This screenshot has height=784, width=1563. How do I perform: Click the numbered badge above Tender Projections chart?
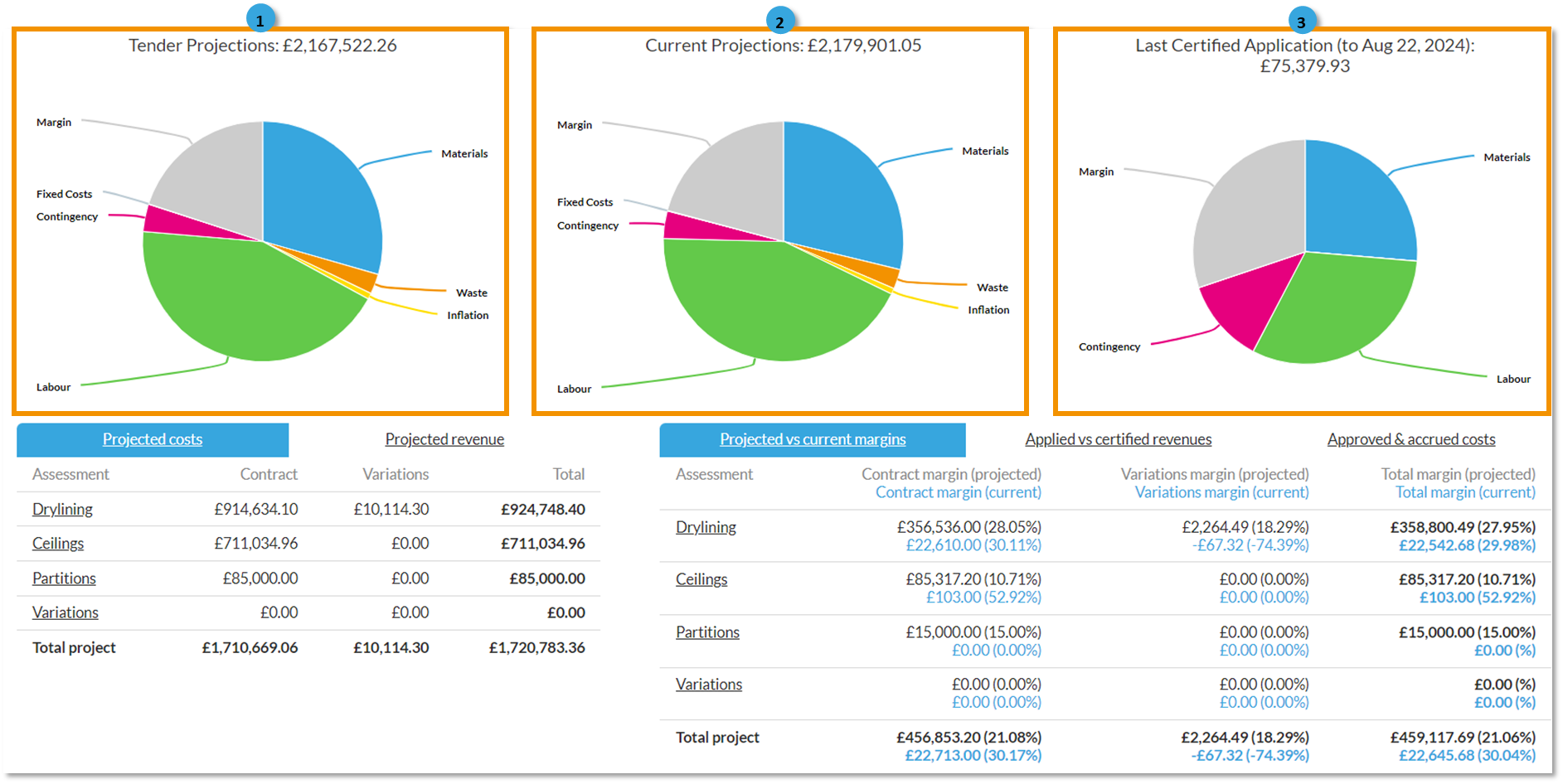[x=260, y=18]
